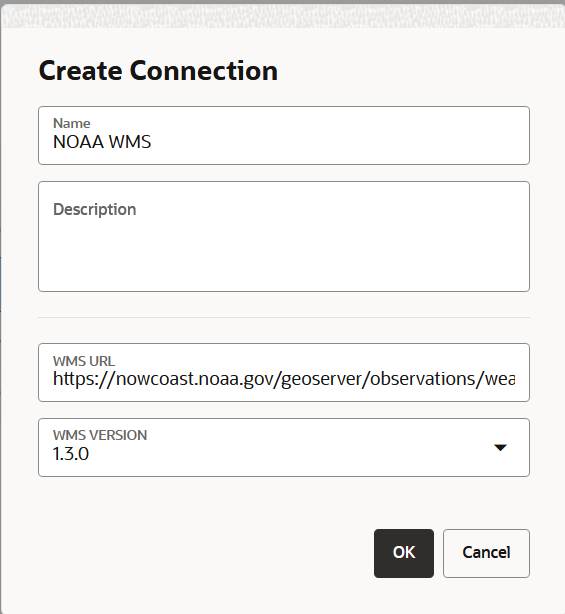Place cursor after NOAA WMS text

[x=152, y=142]
